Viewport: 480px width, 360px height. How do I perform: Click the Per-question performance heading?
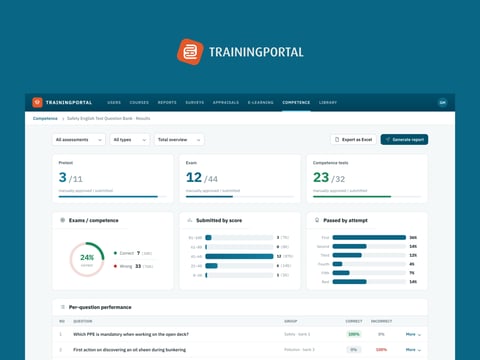pos(100,307)
